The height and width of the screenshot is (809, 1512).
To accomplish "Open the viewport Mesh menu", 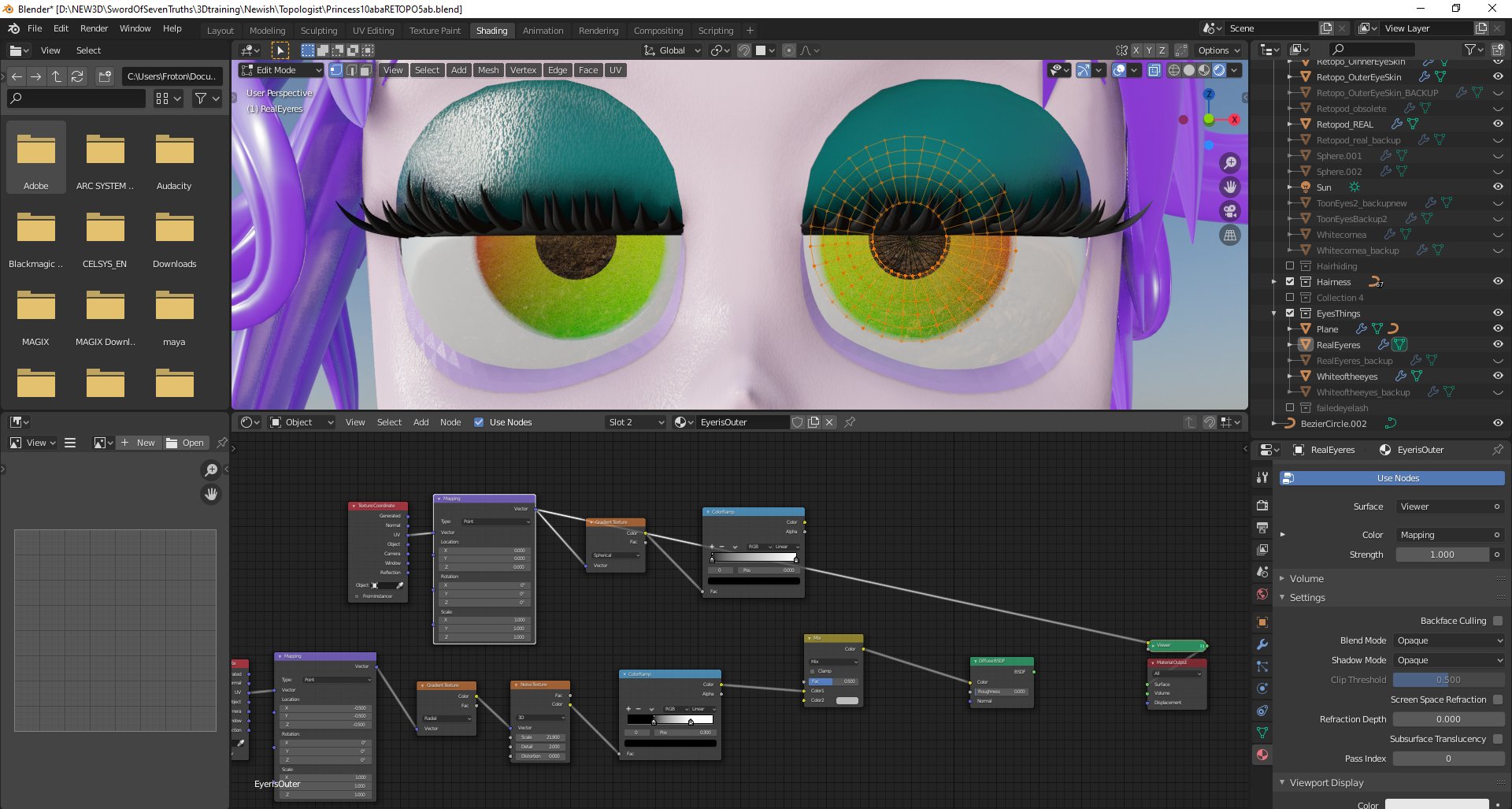I will [x=488, y=70].
